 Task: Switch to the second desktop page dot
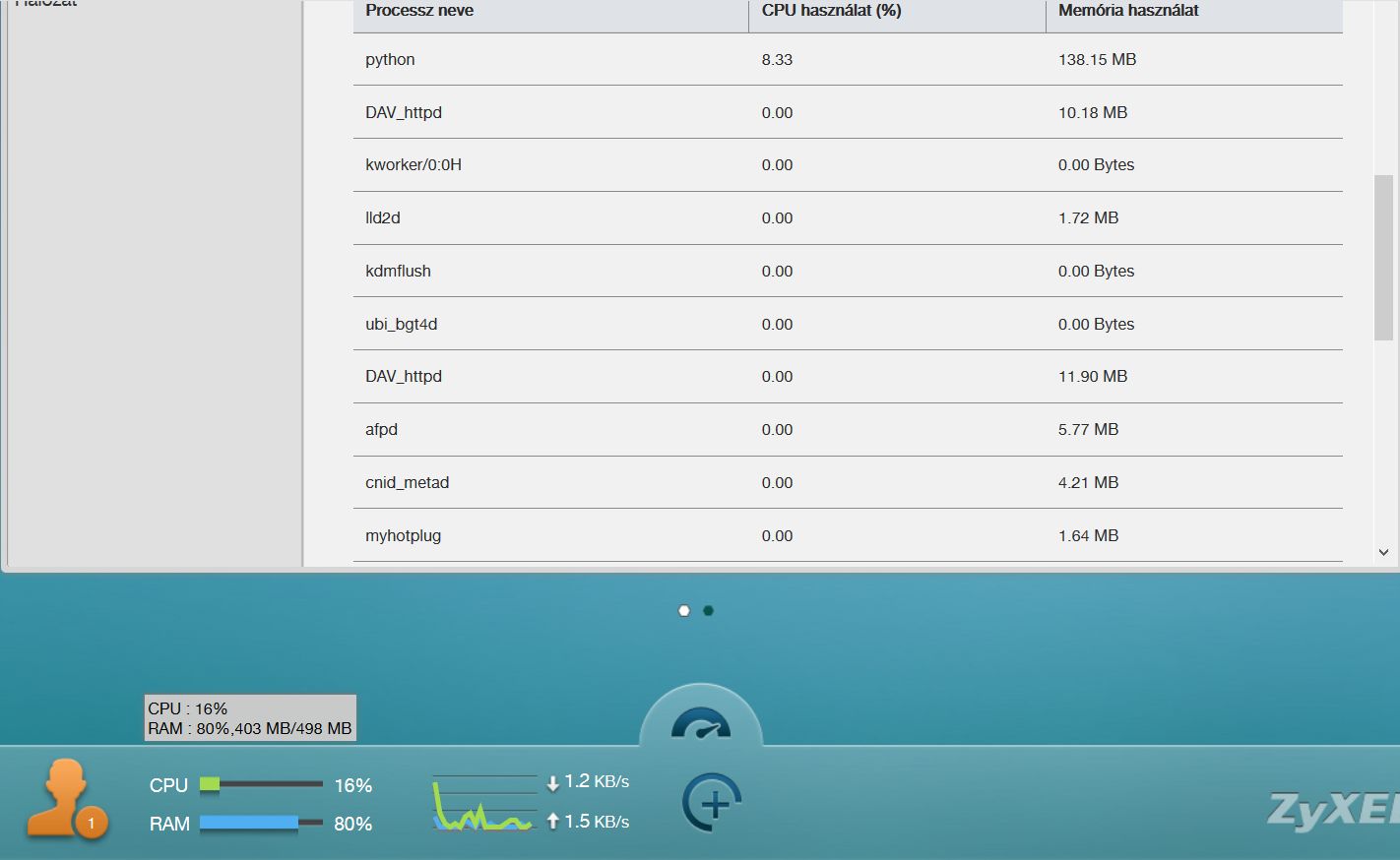[x=708, y=611]
